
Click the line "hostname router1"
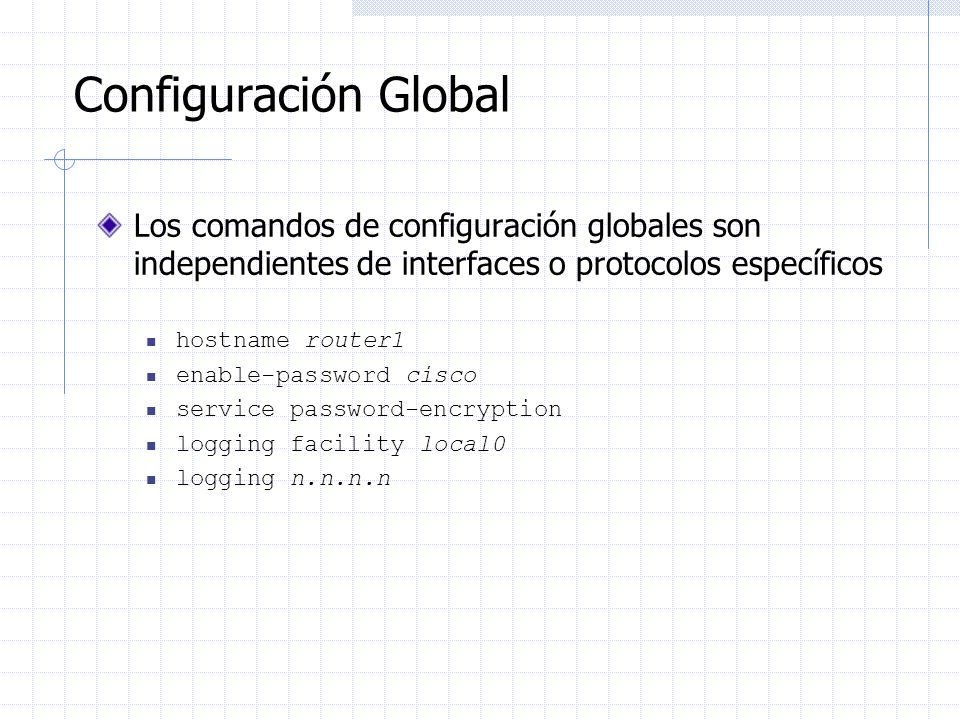pos(290,340)
